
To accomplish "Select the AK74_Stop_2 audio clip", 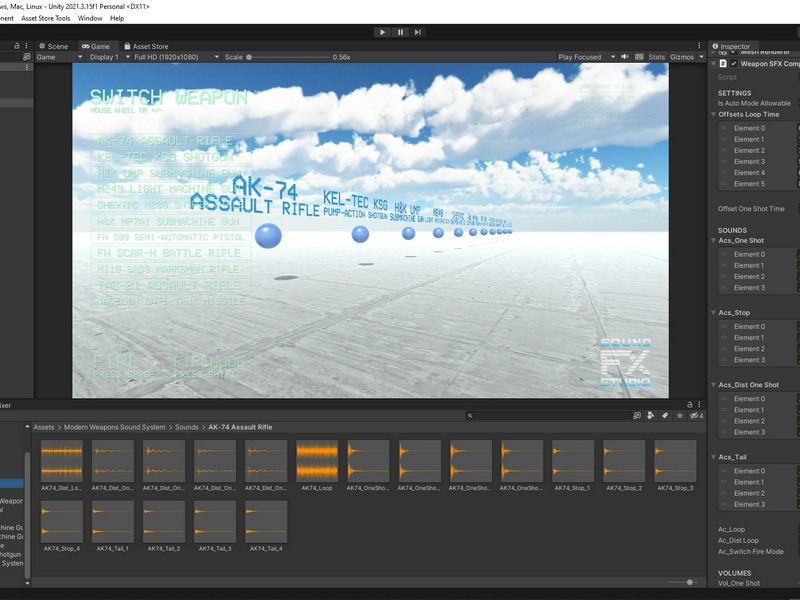I will [624, 466].
